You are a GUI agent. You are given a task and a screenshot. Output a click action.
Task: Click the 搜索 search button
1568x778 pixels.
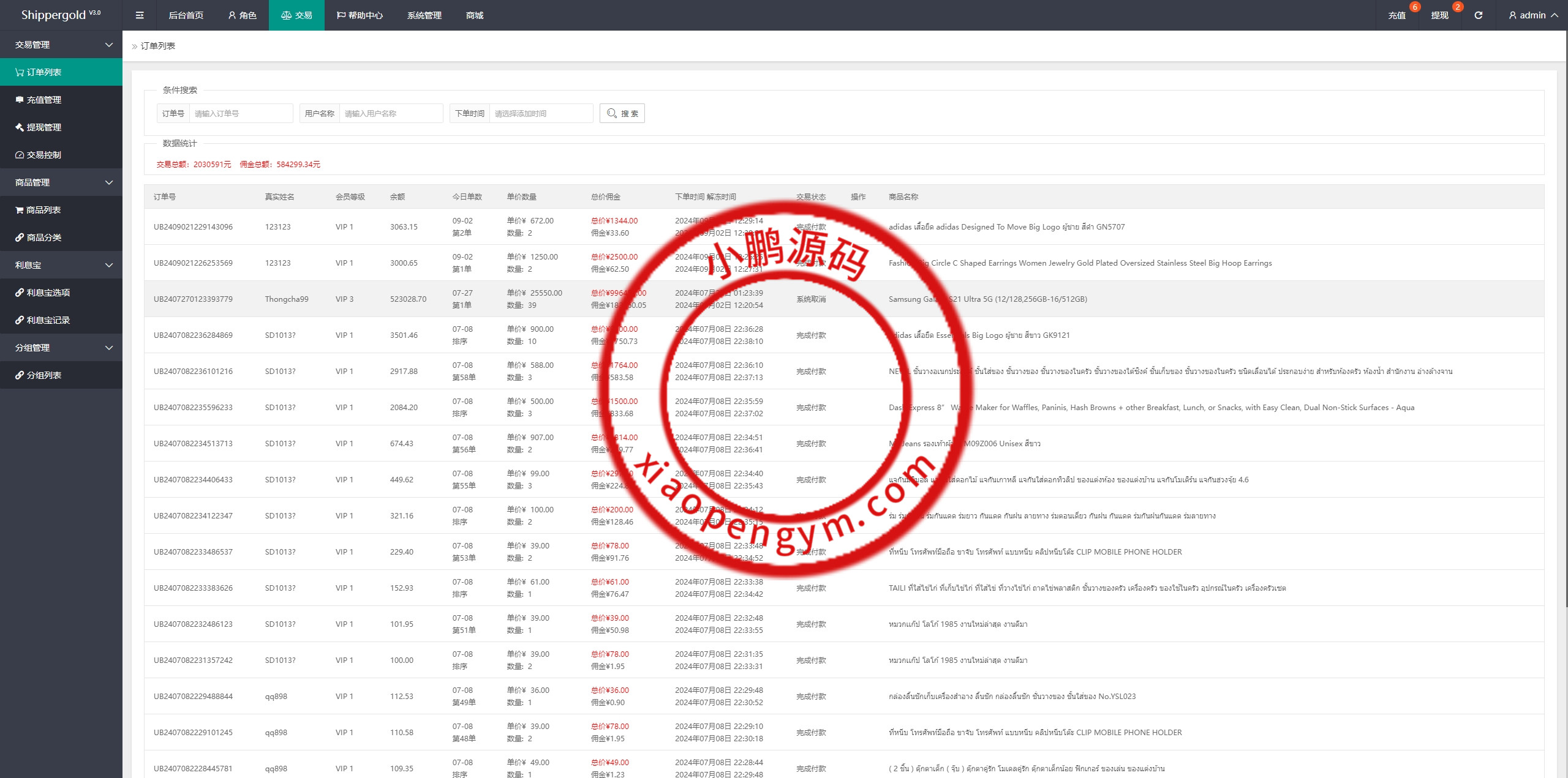tap(622, 113)
